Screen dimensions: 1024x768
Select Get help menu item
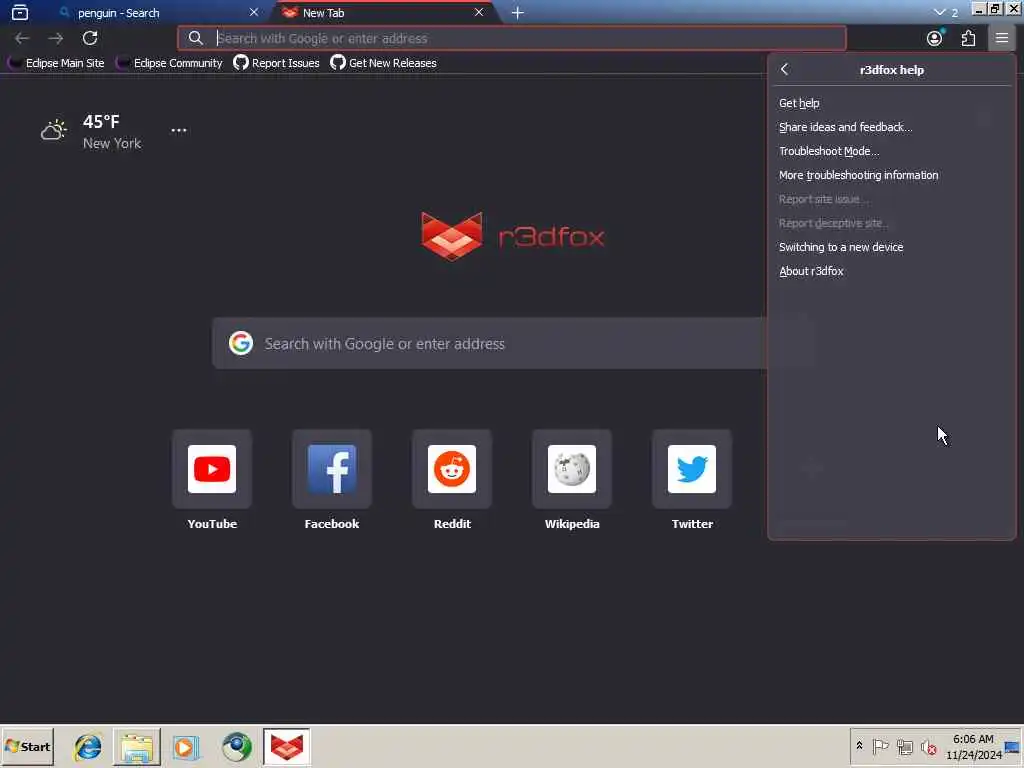pos(891,103)
